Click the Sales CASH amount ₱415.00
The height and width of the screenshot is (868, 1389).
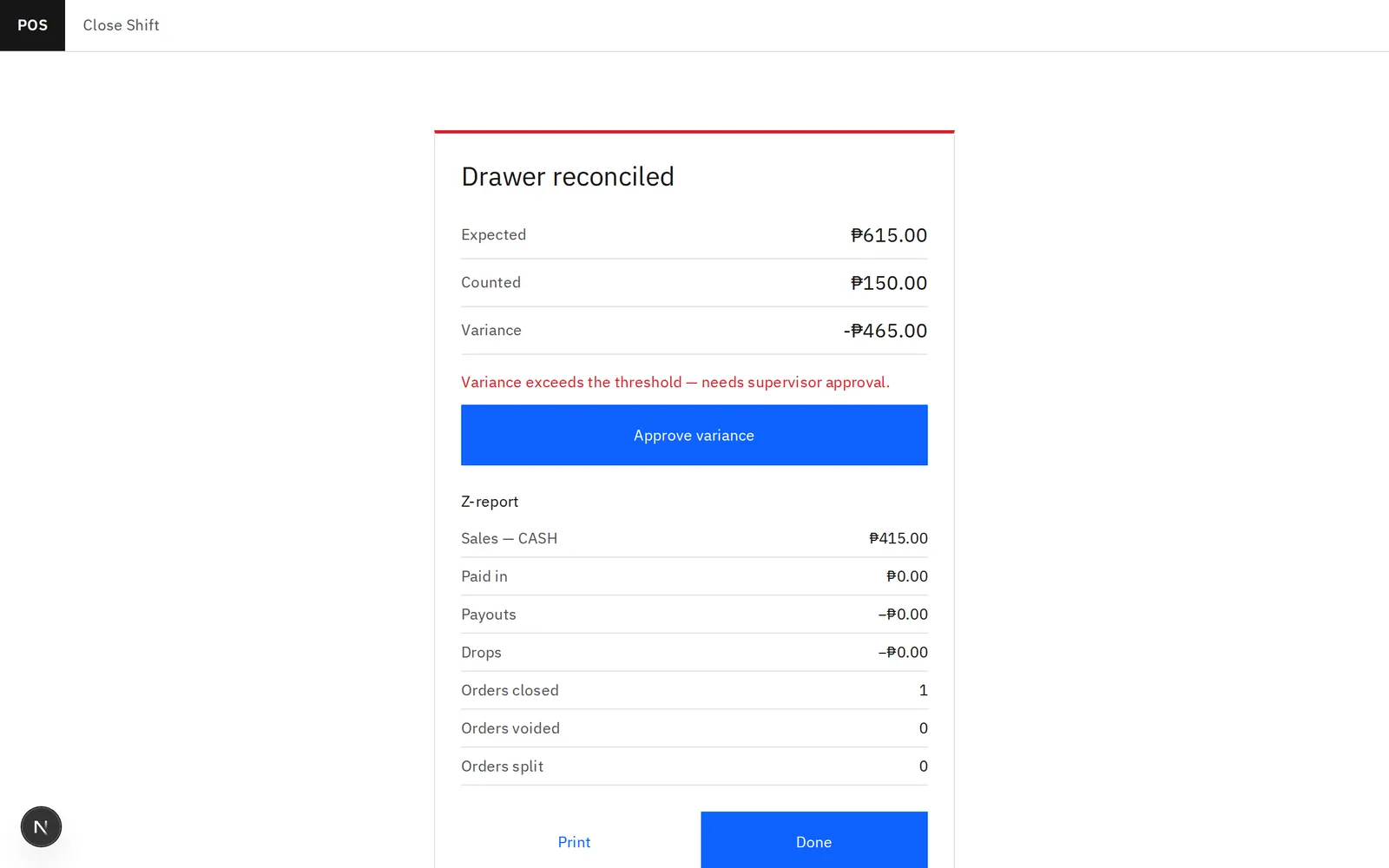click(899, 538)
